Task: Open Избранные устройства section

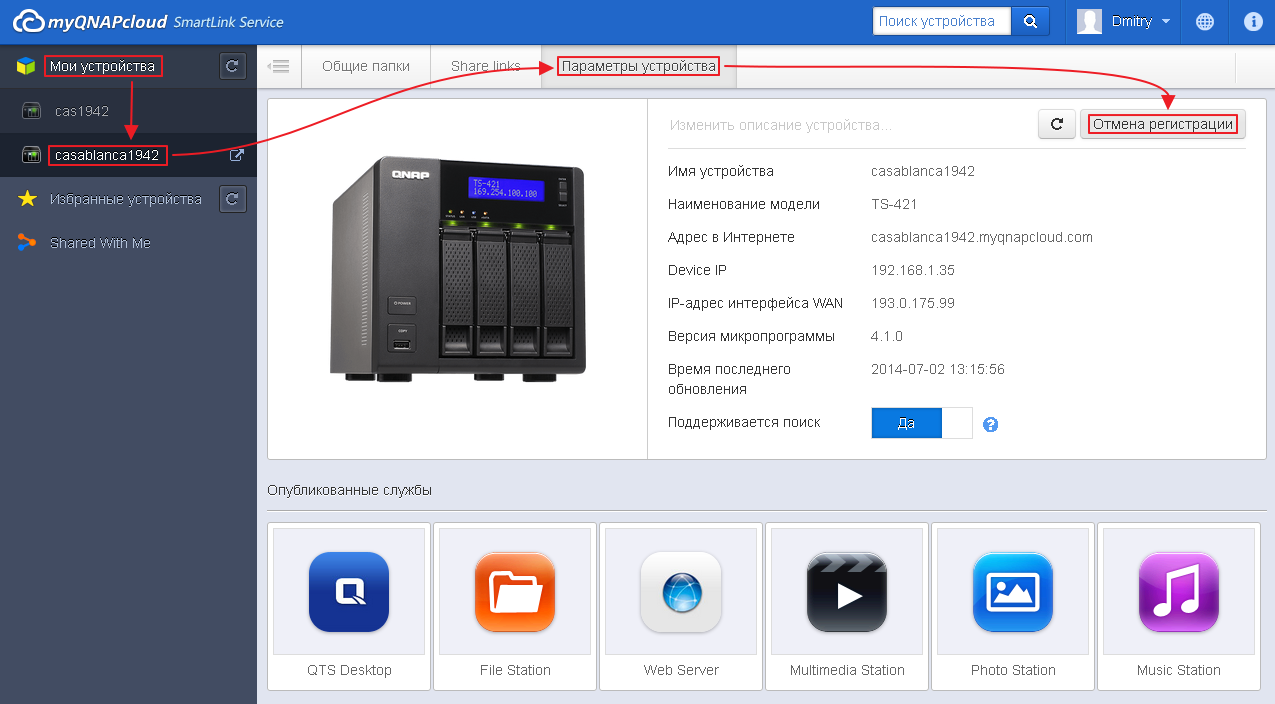Action: tap(126, 199)
